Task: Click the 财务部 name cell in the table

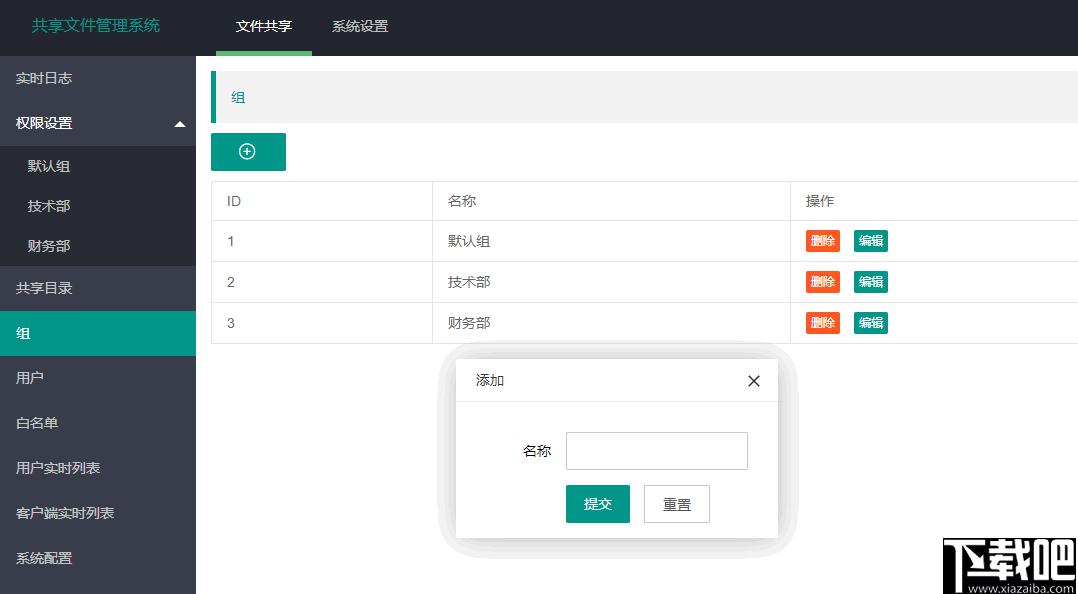Action: tap(611, 323)
